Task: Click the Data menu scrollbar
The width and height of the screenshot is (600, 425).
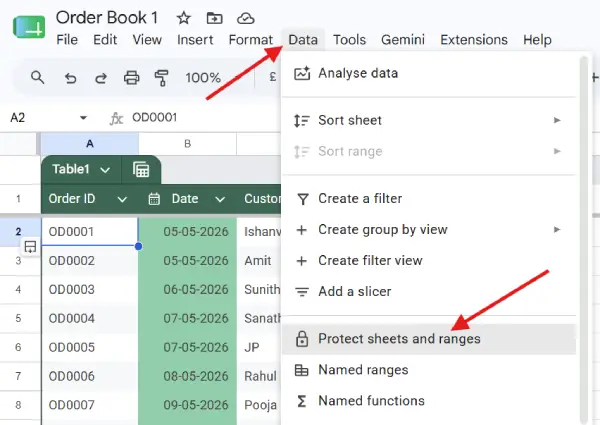Action: point(584,240)
